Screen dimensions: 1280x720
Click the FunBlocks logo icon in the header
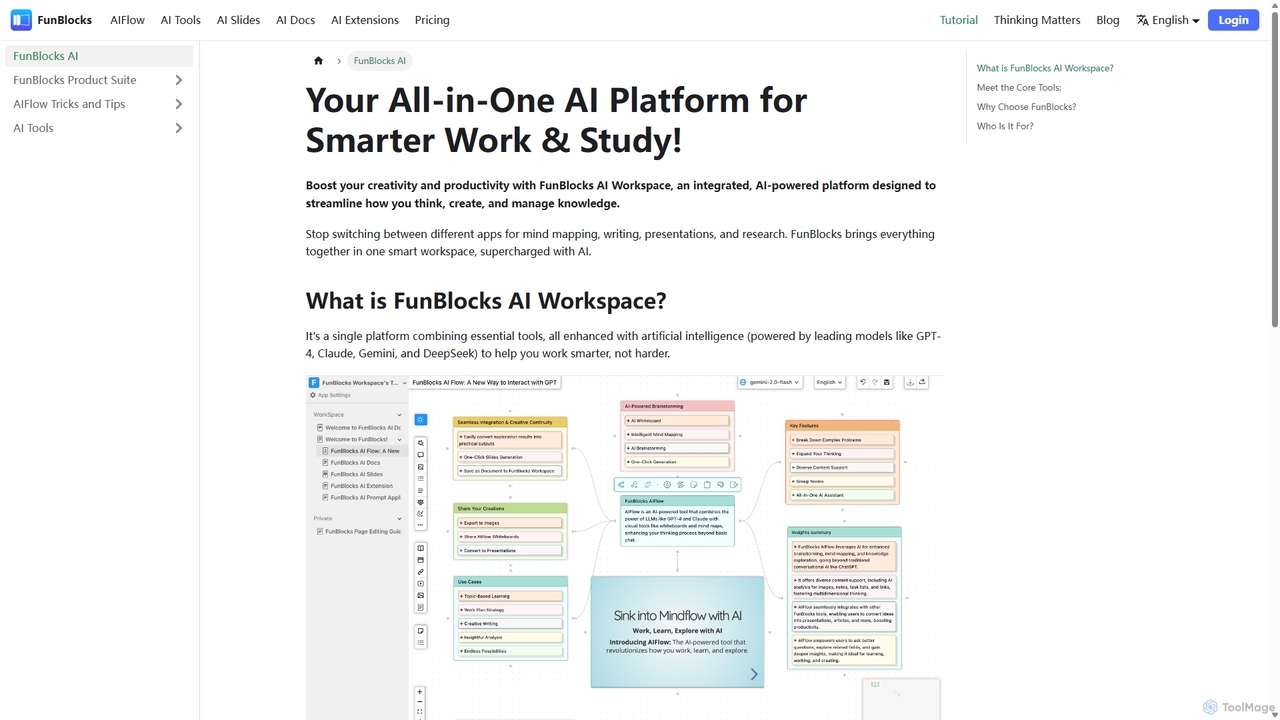[21, 20]
